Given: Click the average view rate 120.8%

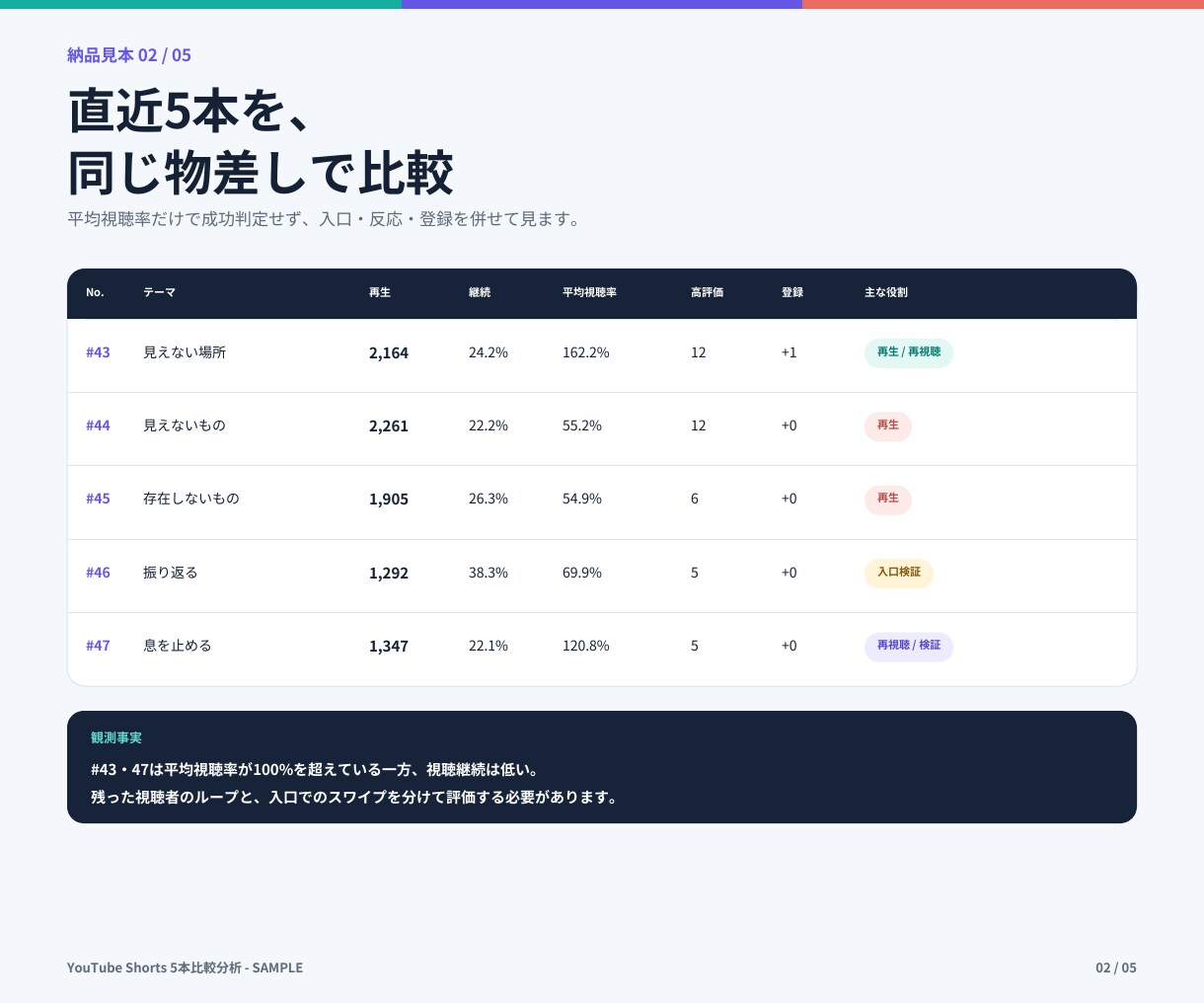Looking at the screenshot, I should coord(586,646).
